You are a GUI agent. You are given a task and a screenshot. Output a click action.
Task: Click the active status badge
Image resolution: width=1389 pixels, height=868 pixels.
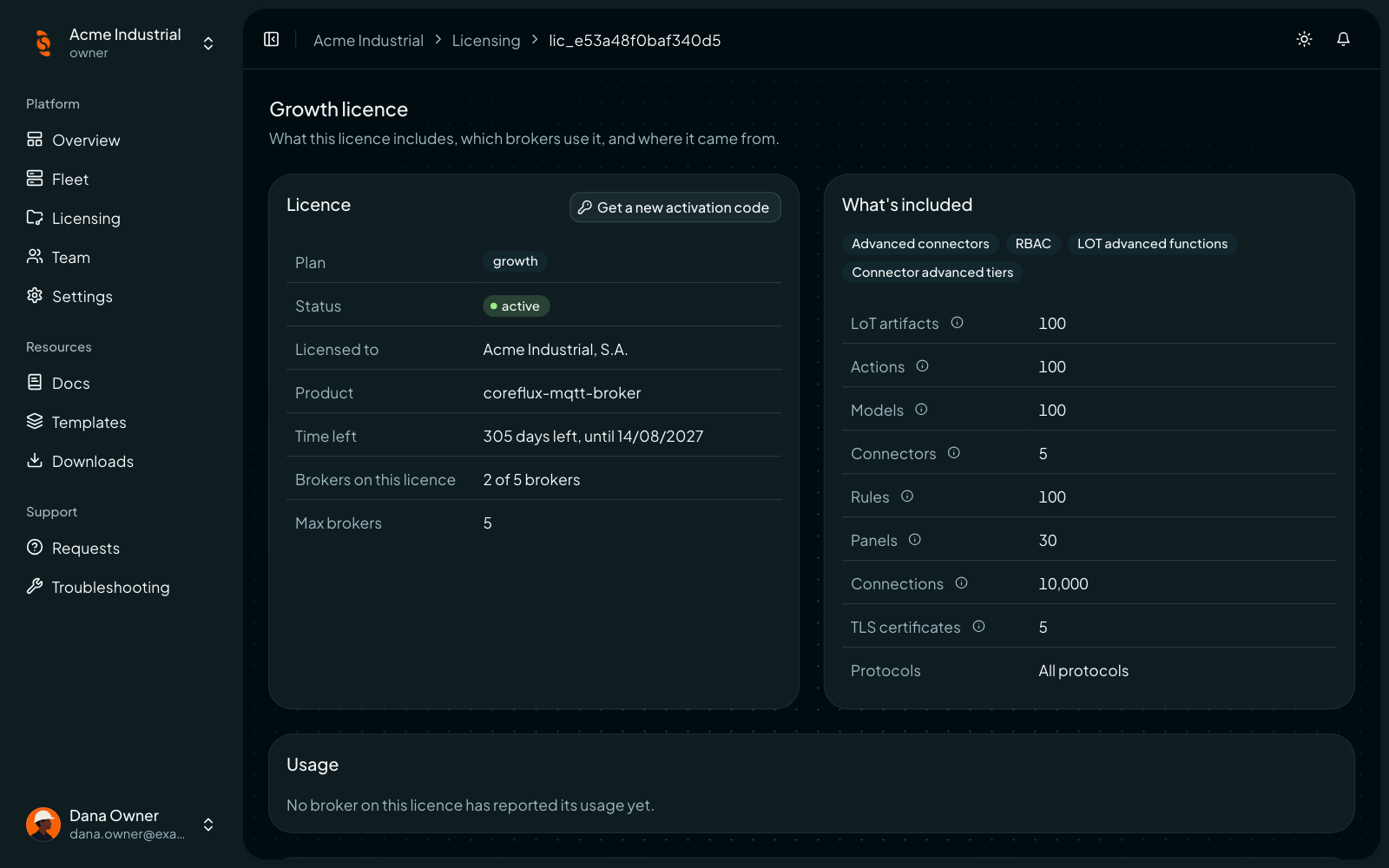516,306
